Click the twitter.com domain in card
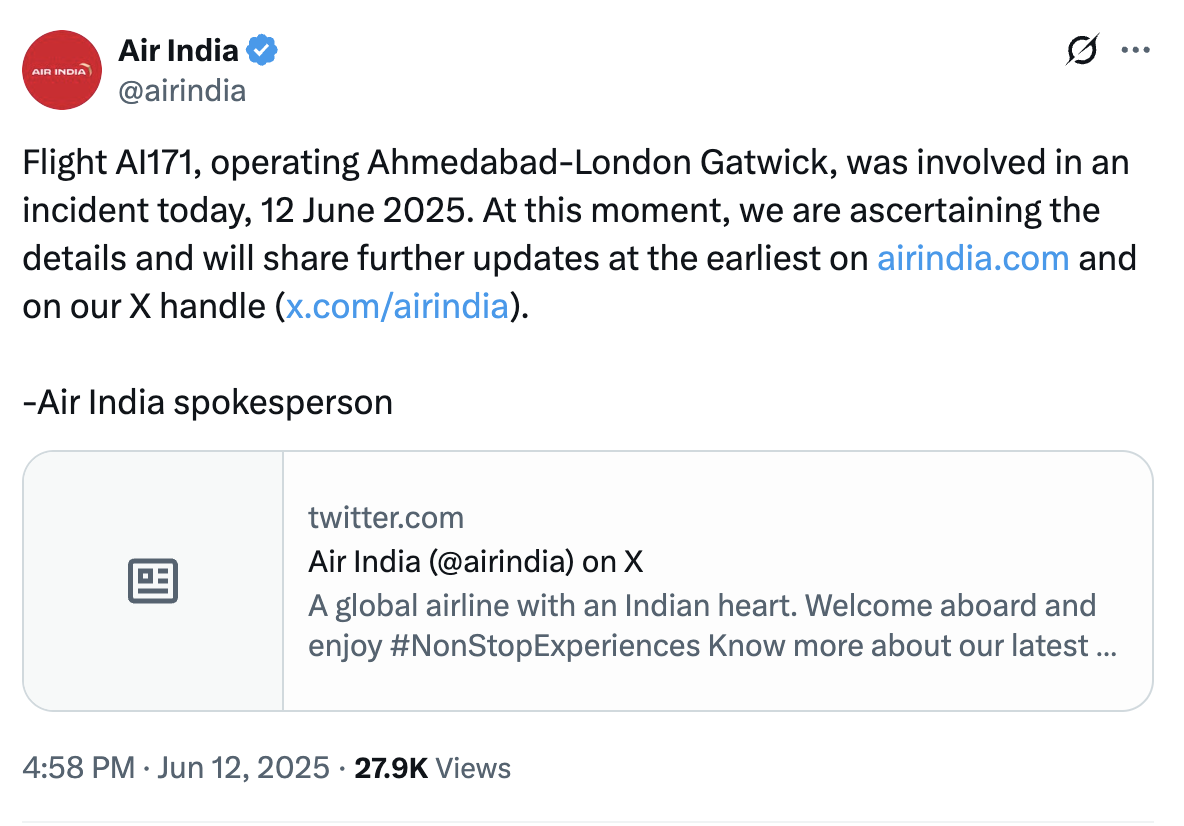 coord(386,517)
